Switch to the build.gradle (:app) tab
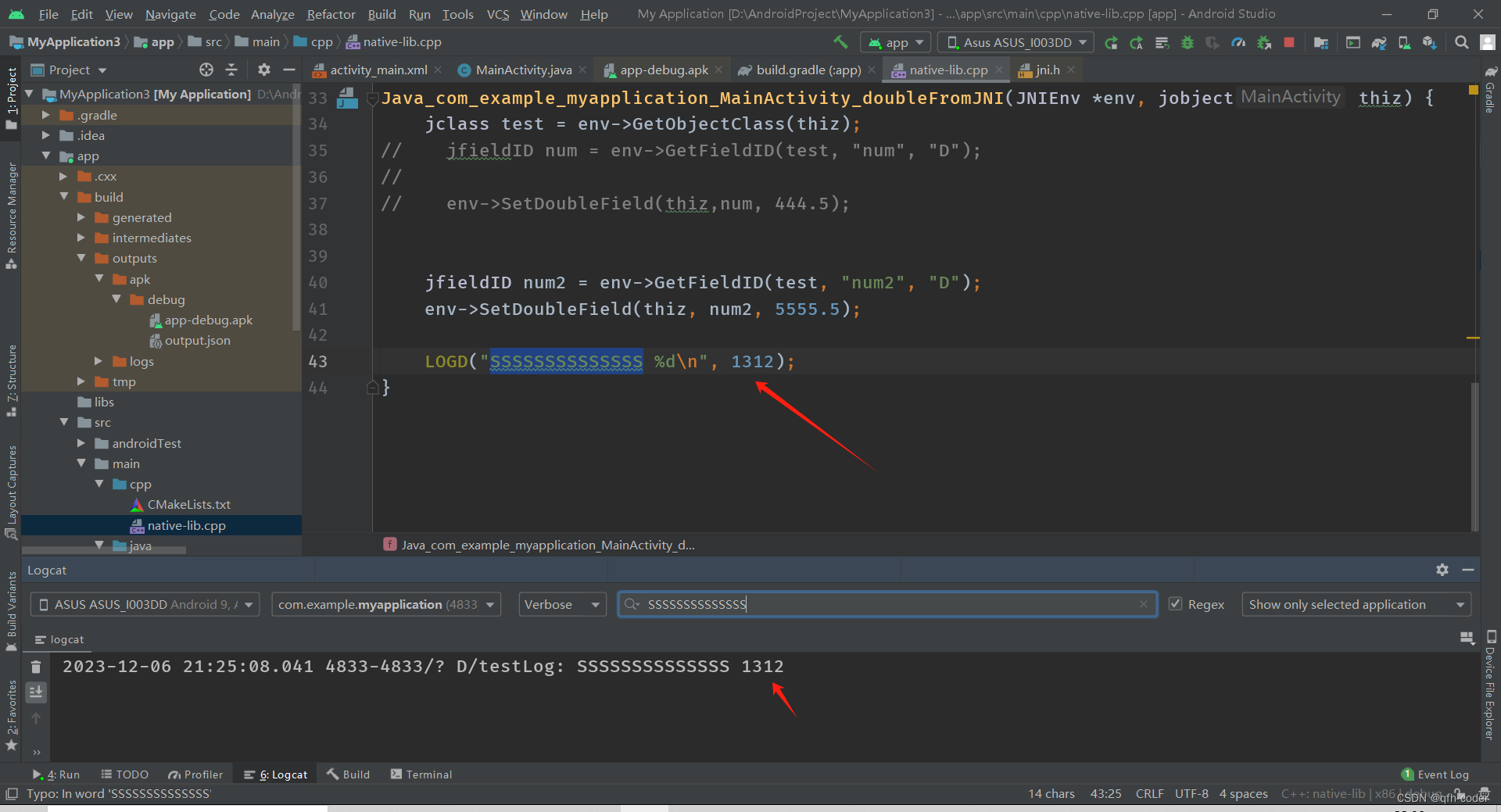1501x812 pixels. pos(808,70)
